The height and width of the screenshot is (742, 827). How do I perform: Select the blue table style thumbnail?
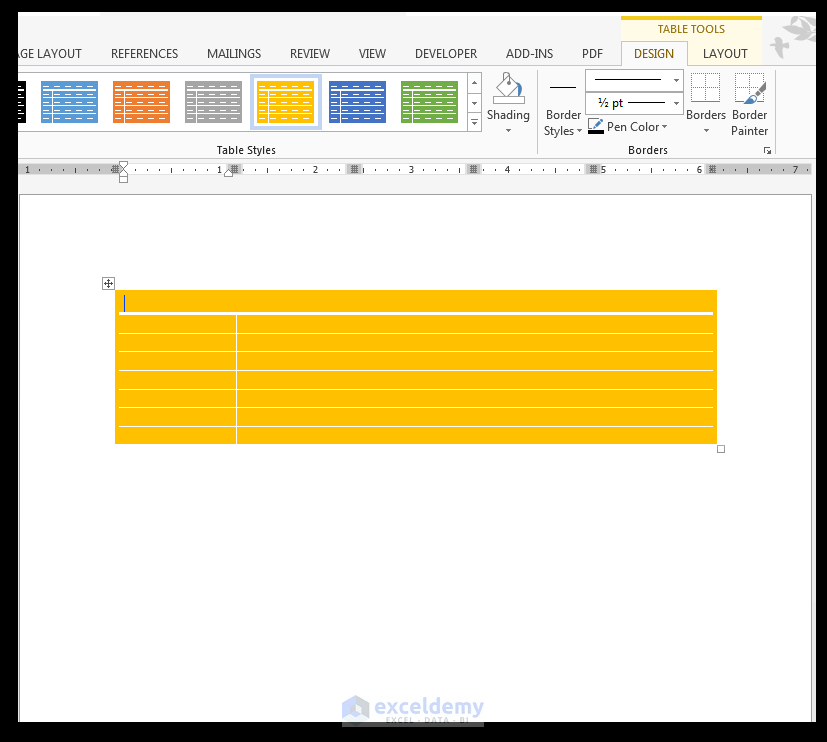coord(69,101)
